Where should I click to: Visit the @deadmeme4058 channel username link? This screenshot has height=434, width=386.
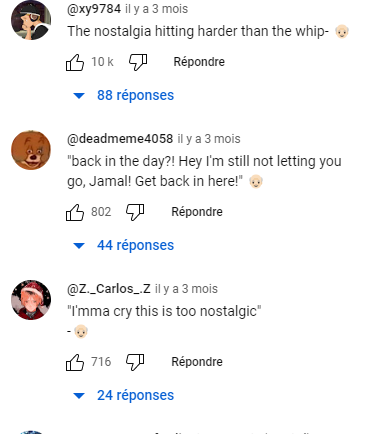(120, 139)
